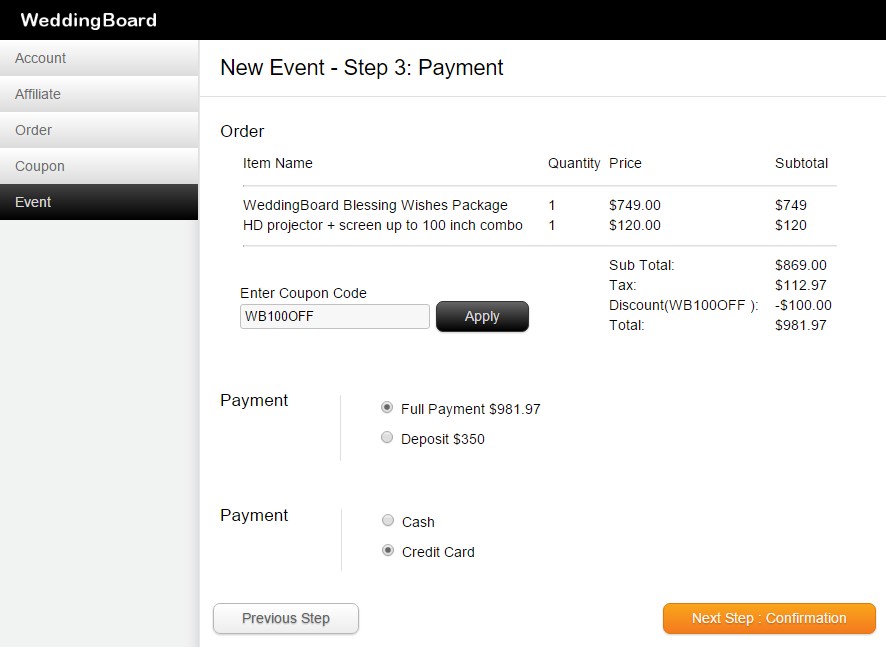Viewport: 886px width, 647px height.
Task: Select Deposit $350 option
Action: click(x=387, y=437)
